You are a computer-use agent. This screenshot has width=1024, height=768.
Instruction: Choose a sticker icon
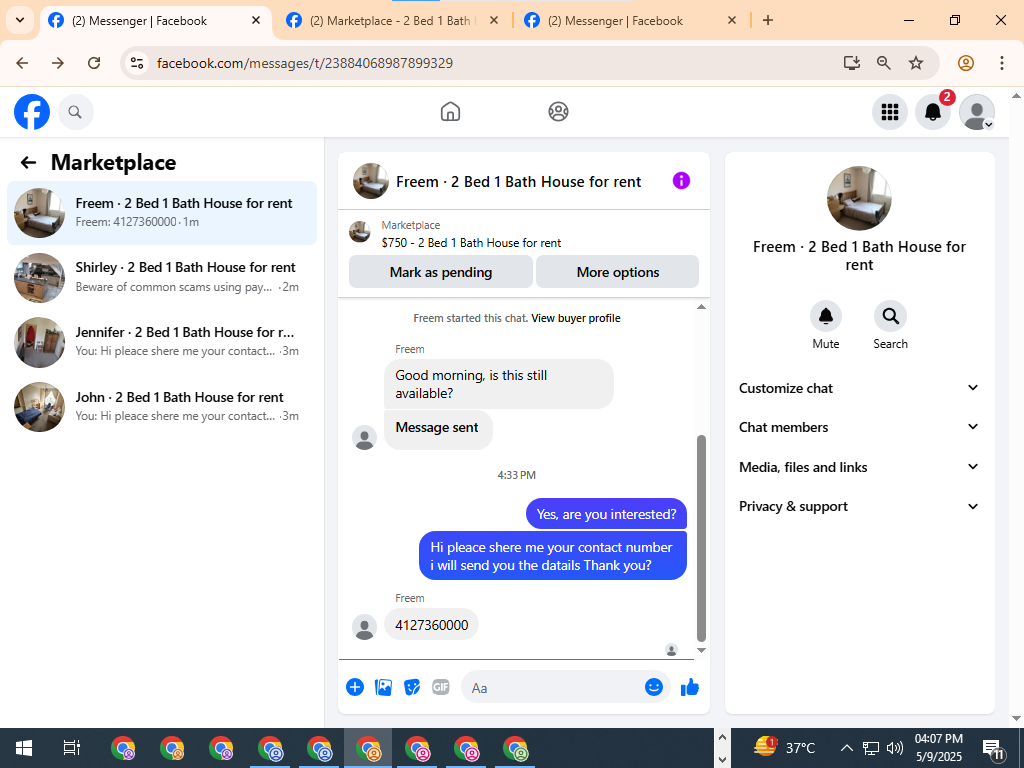[412, 687]
